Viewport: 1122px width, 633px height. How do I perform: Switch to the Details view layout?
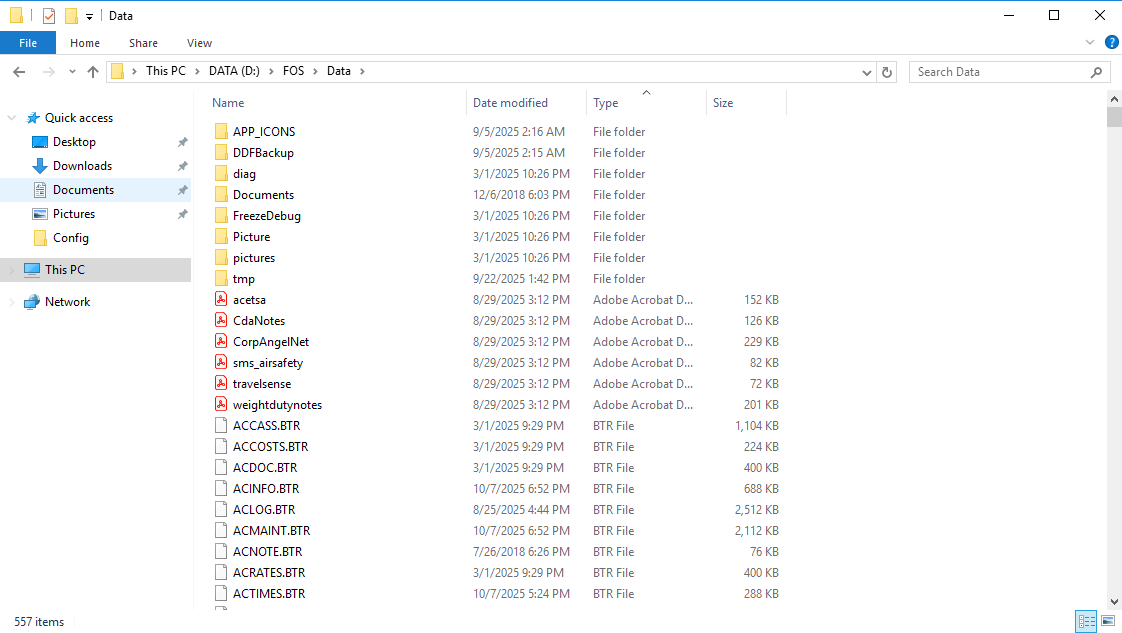coord(1086,622)
